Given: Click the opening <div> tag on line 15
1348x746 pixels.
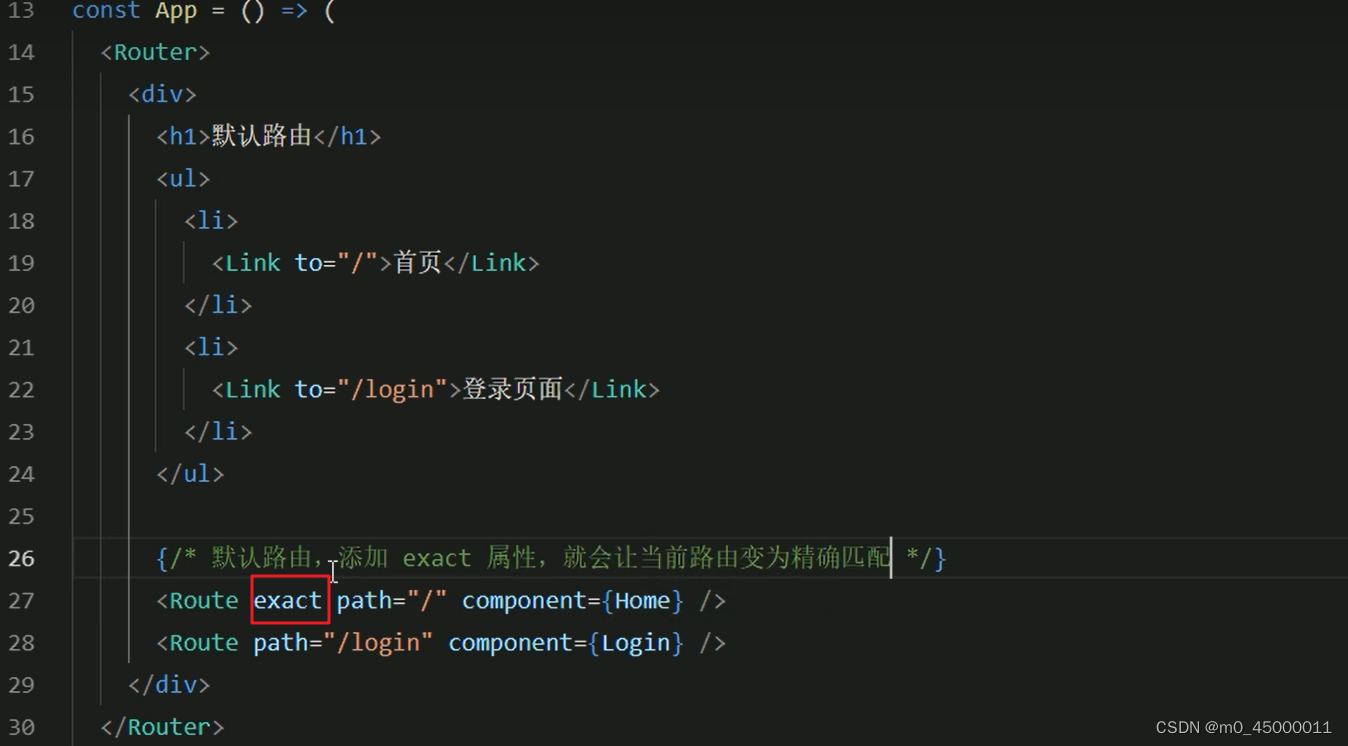Looking at the screenshot, I should click(162, 94).
